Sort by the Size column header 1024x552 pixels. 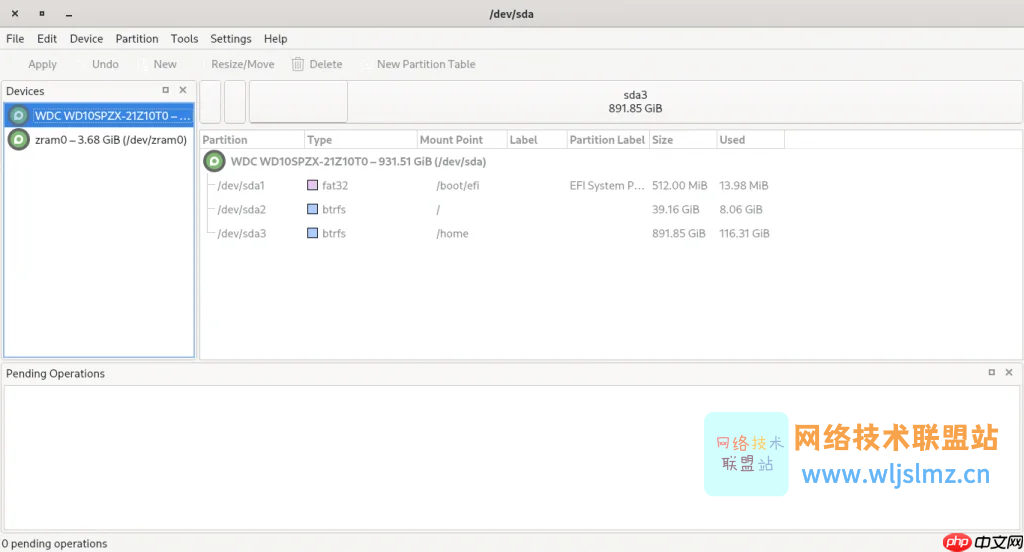(683, 140)
